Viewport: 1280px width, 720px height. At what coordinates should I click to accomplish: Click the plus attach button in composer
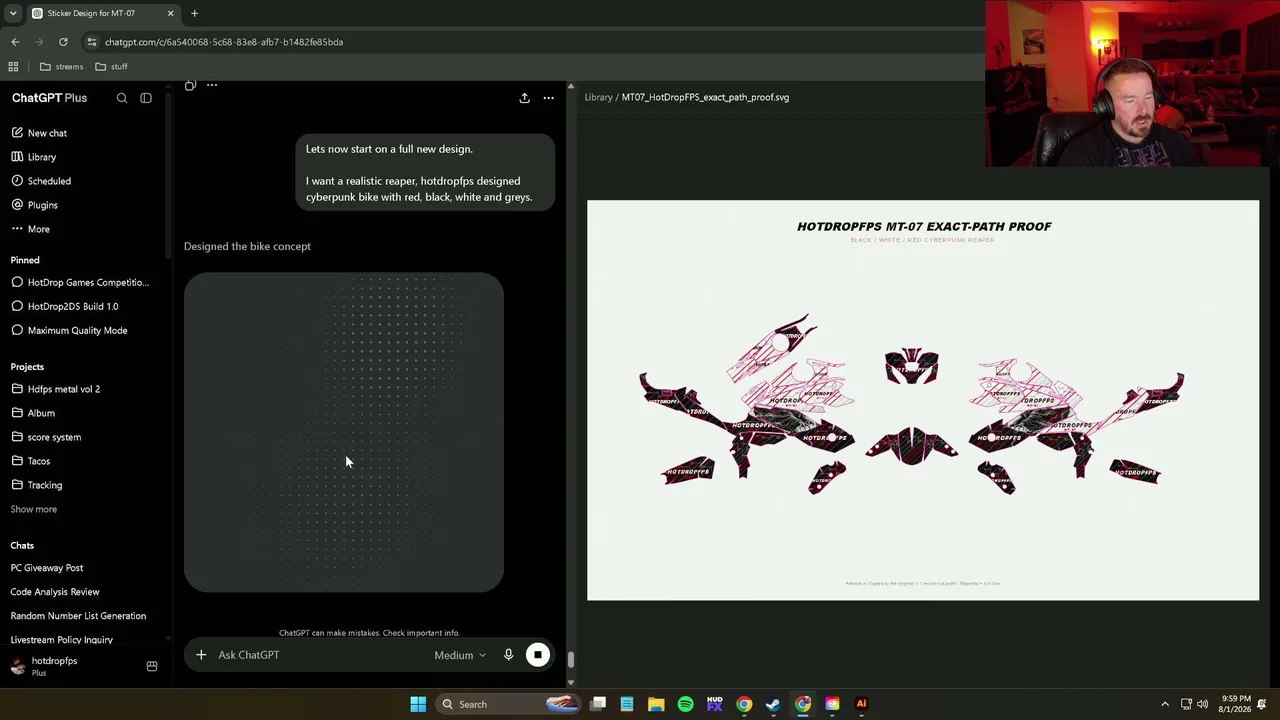[201, 655]
